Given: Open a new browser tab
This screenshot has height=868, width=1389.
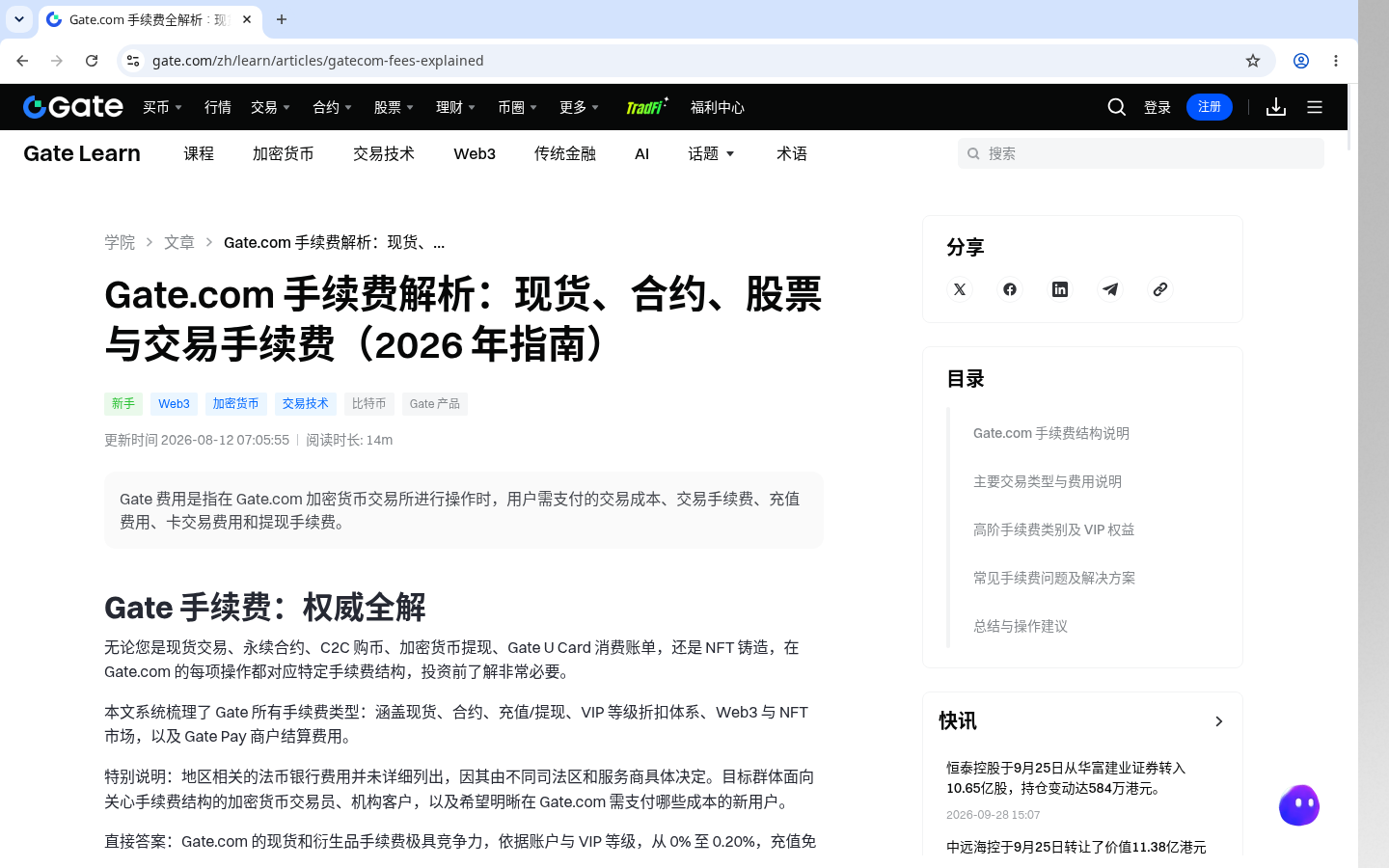Looking at the screenshot, I should 282,19.
